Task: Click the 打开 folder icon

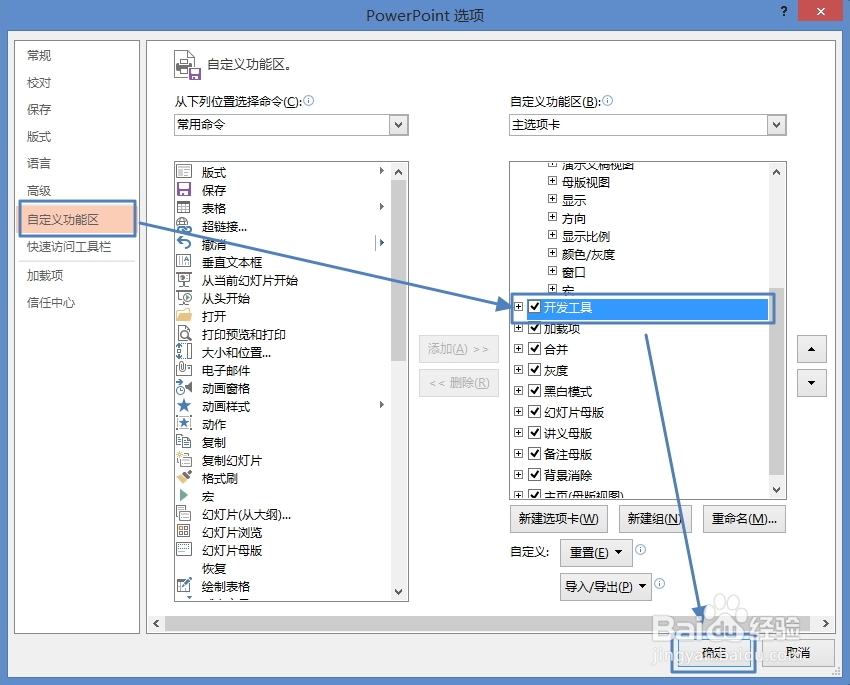Action: click(x=184, y=315)
